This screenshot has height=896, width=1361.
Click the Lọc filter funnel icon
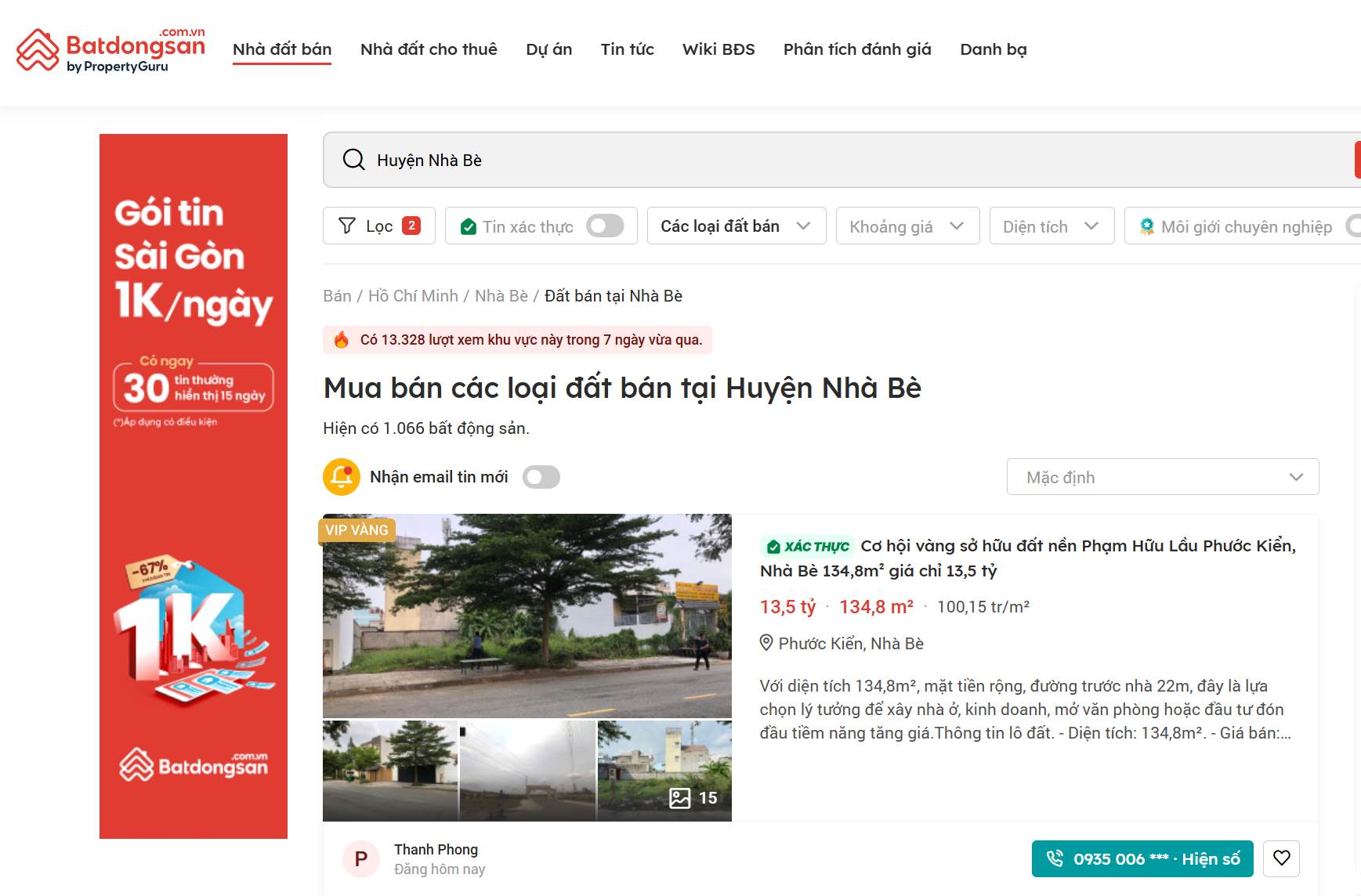pyautogui.click(x=346, y=226)
